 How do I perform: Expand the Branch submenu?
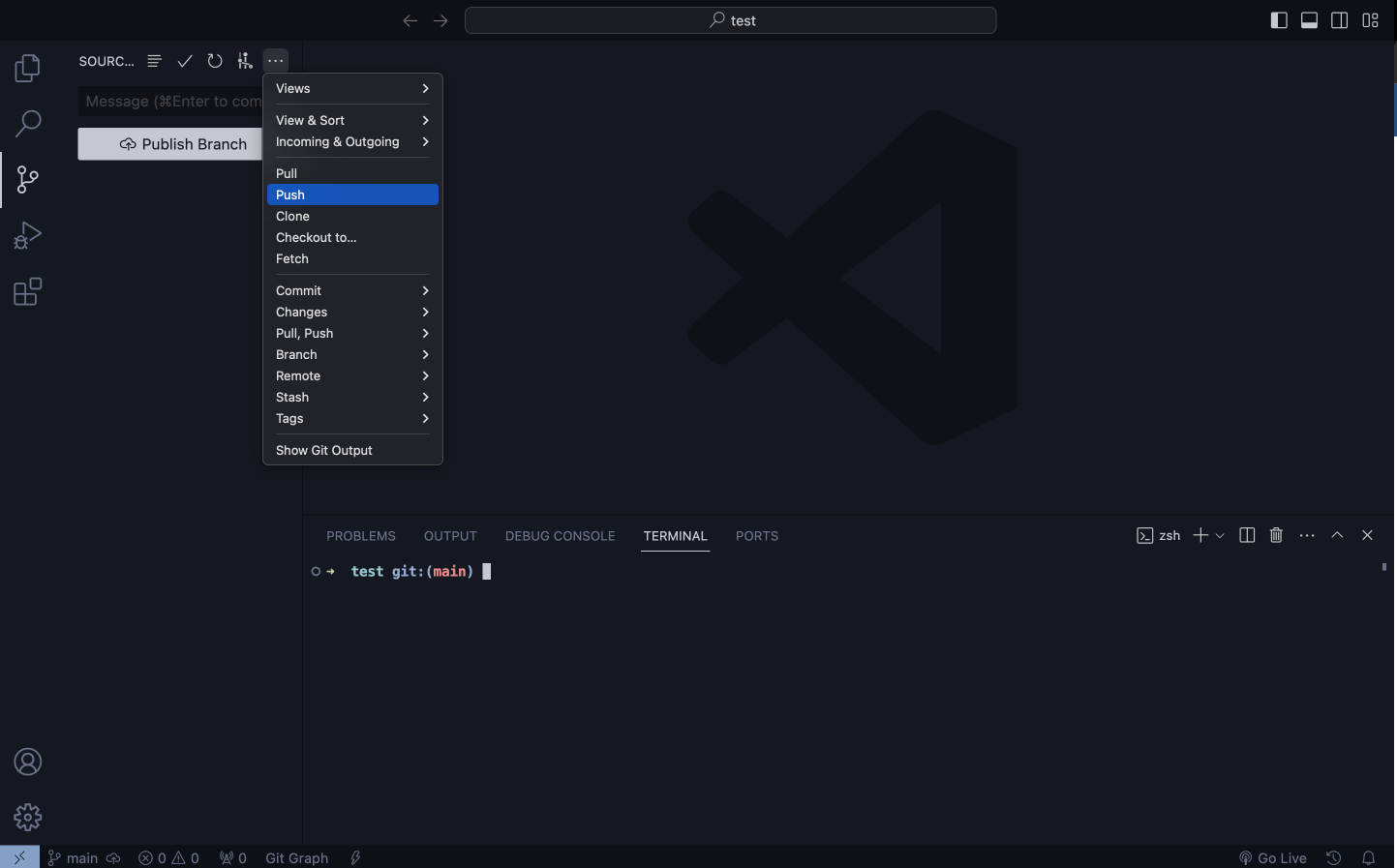click(x=351, y=354)
